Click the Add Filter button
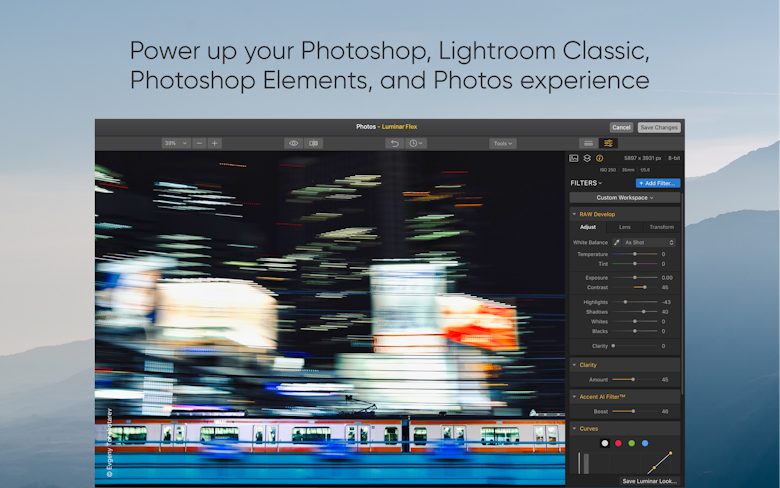Viewport: 780px width, 488px height. coord(658,183)
